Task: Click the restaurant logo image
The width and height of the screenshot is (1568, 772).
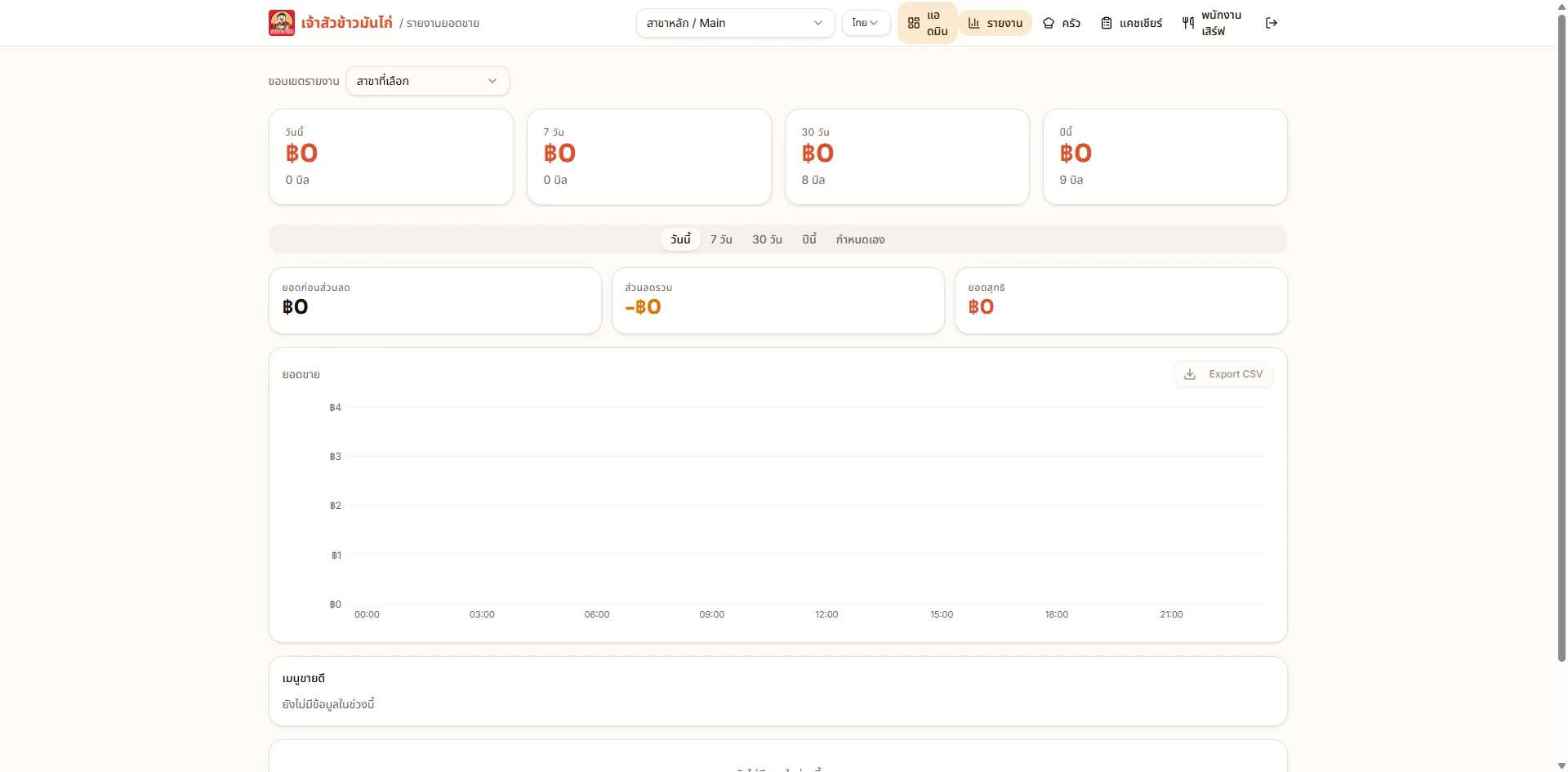Action: (282, 23)
